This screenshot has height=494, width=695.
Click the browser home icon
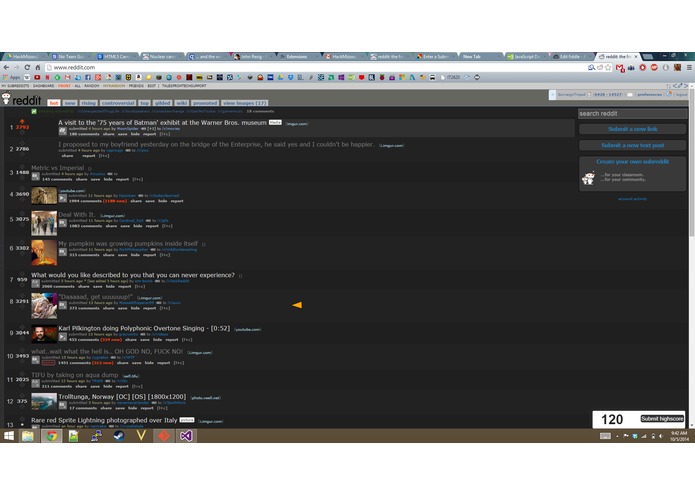[38, 67]
